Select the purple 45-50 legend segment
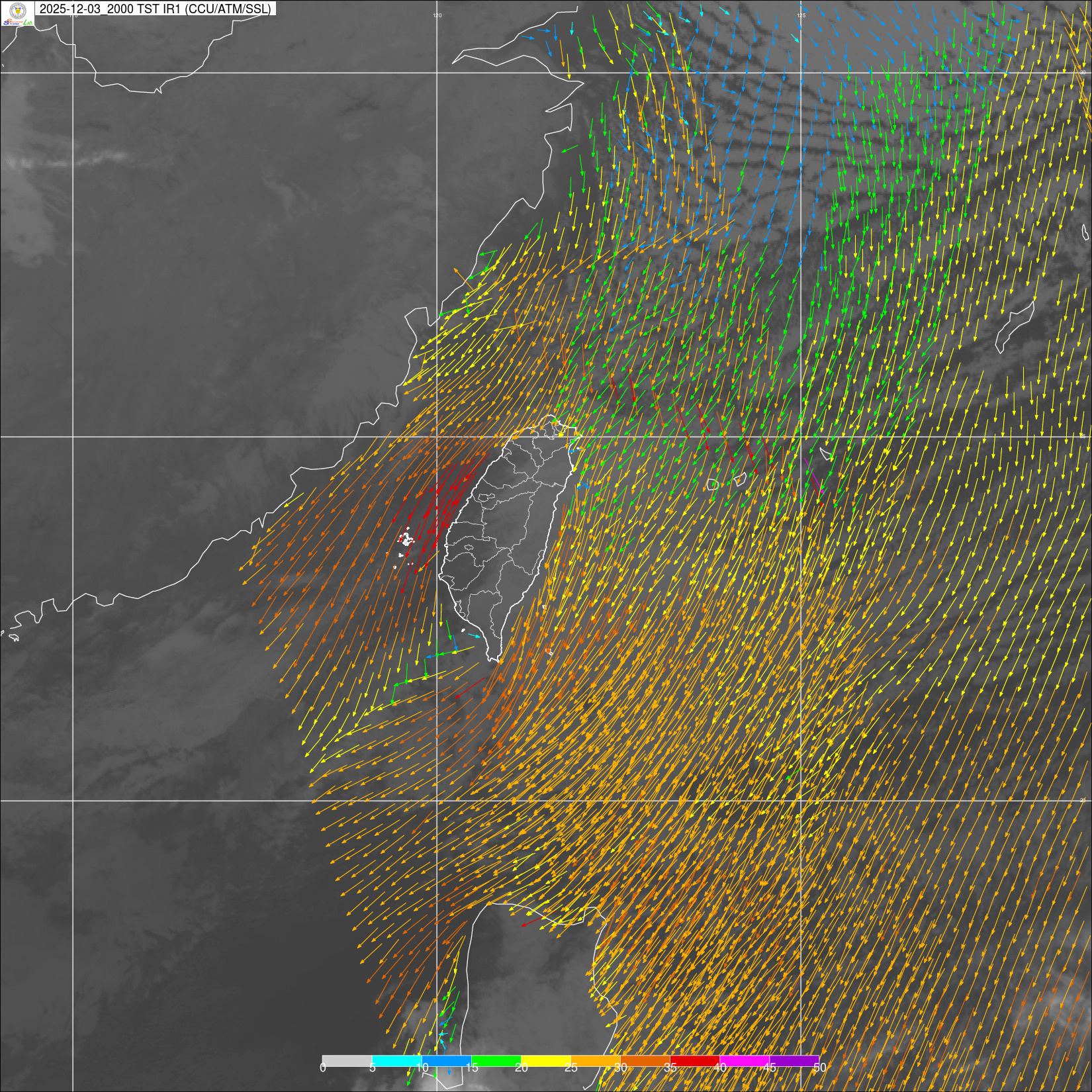This screenshot has height=1092, width=1092. coord(794,1061)
